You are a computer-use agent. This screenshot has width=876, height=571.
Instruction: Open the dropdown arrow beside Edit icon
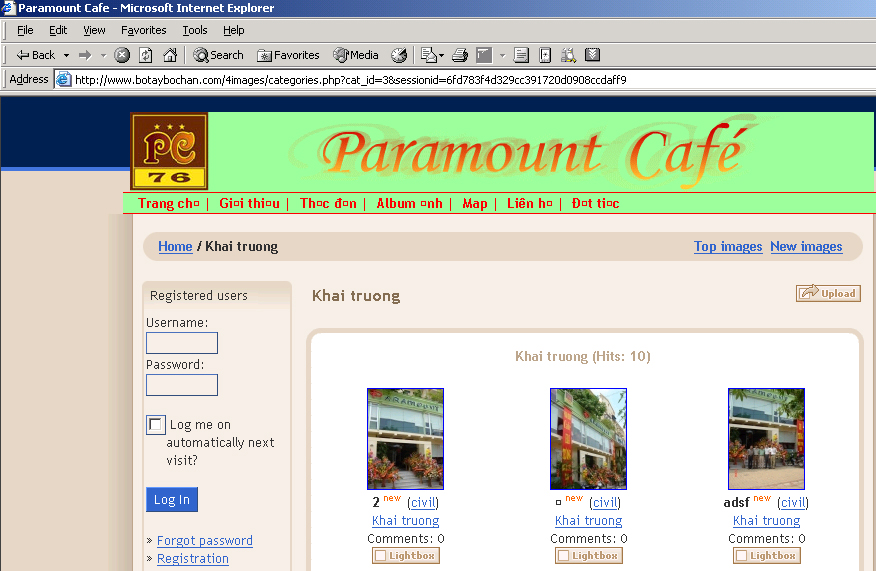502,55
